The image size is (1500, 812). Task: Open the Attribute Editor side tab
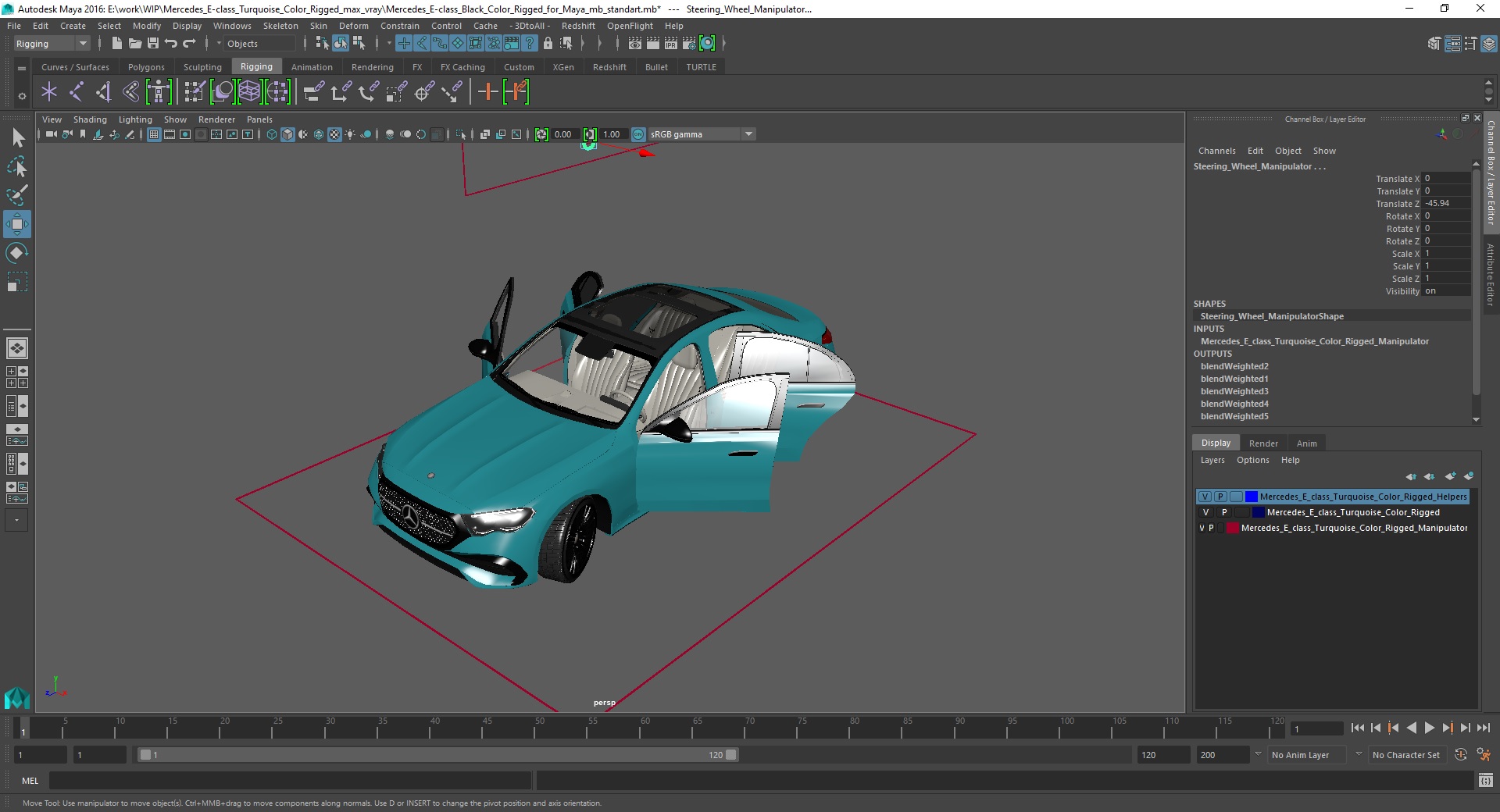pos(1491,275)
